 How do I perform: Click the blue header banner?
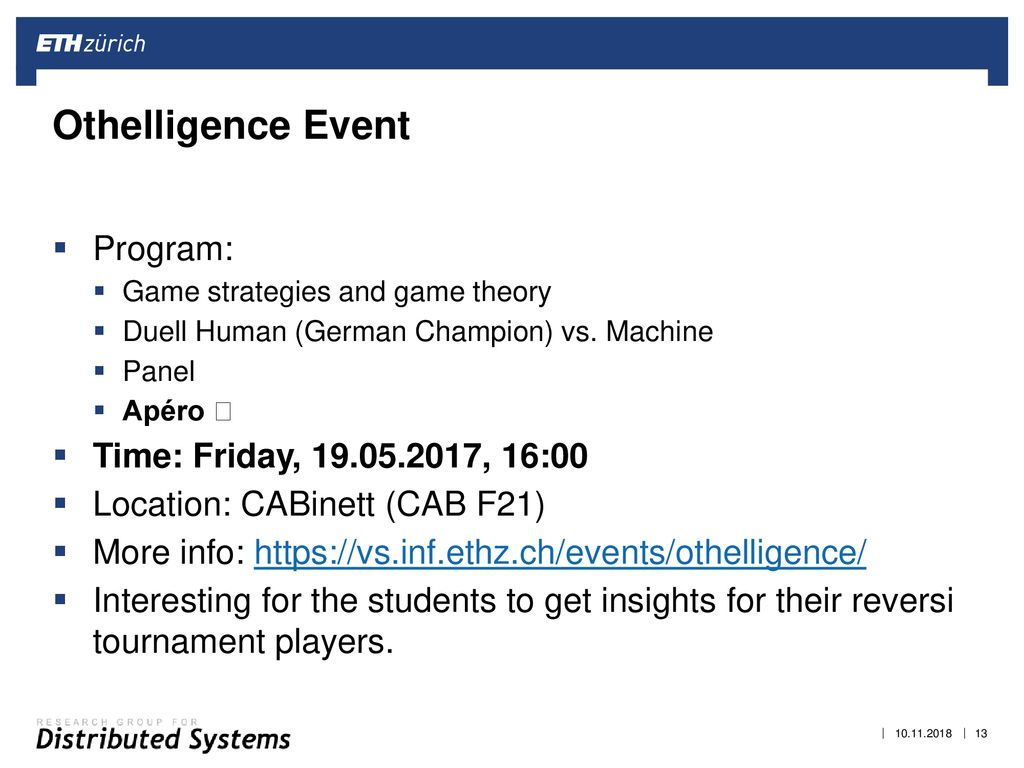(x=512, y=44)
